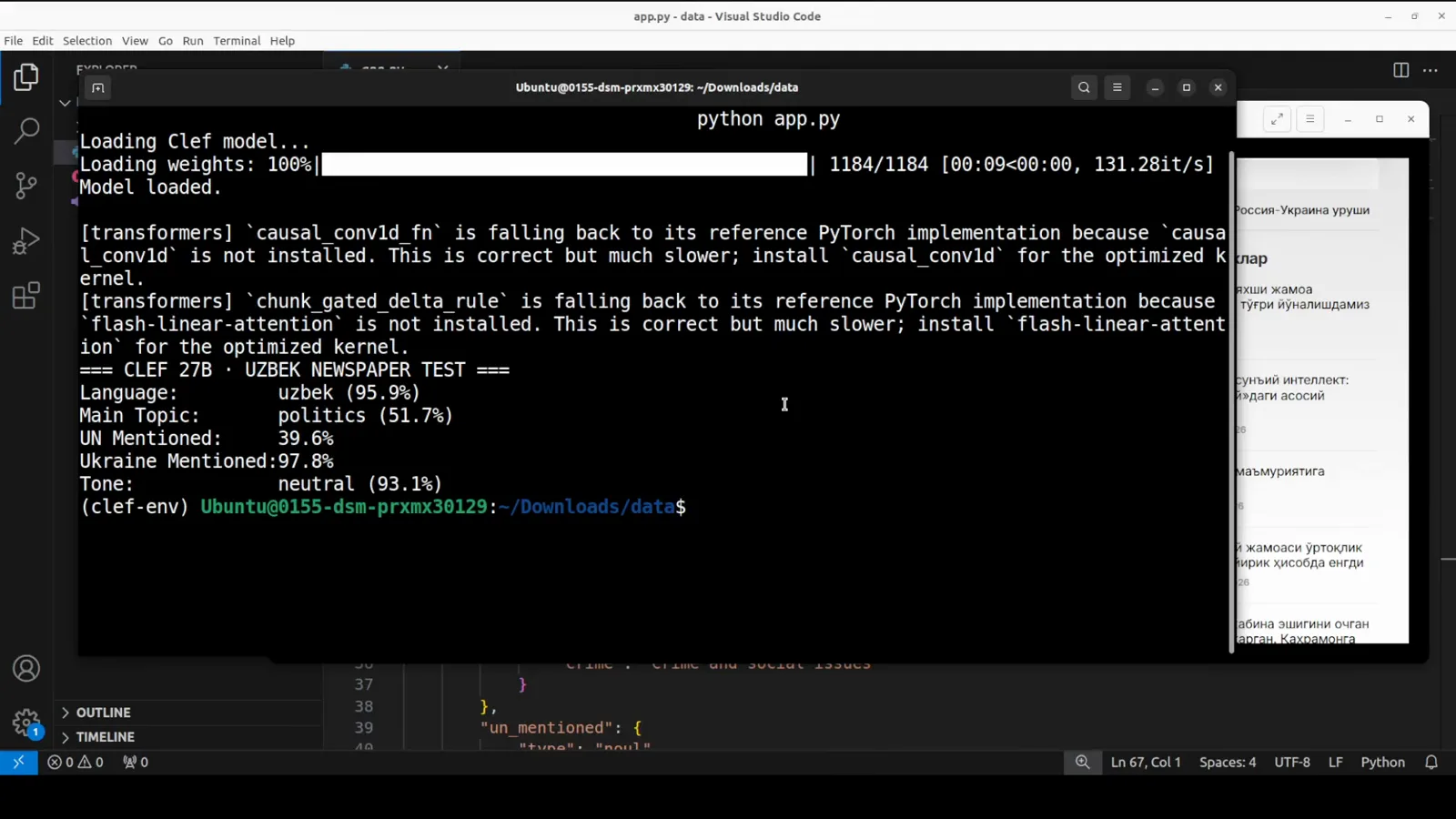Open the Search view in activity bar

[26, 131]
